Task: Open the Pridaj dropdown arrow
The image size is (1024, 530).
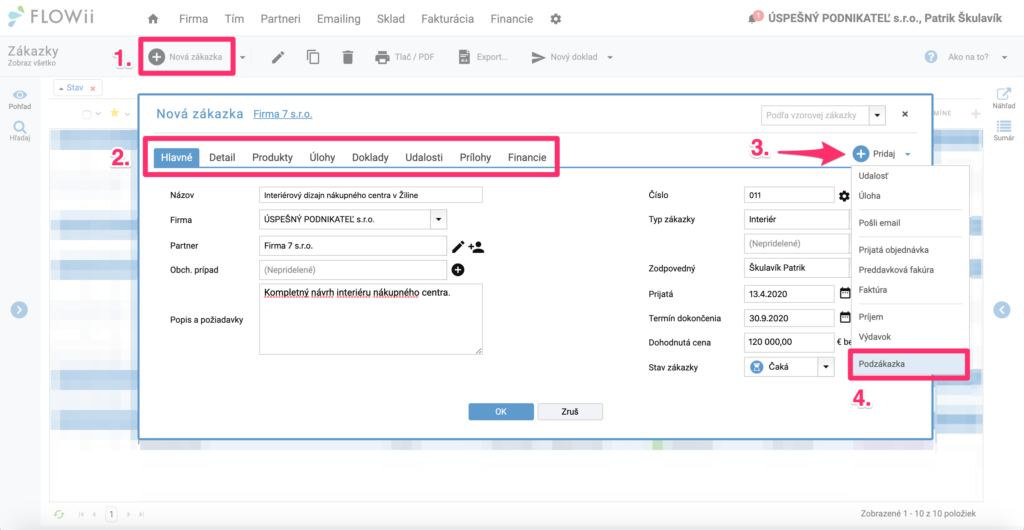Action: (908, 154)
